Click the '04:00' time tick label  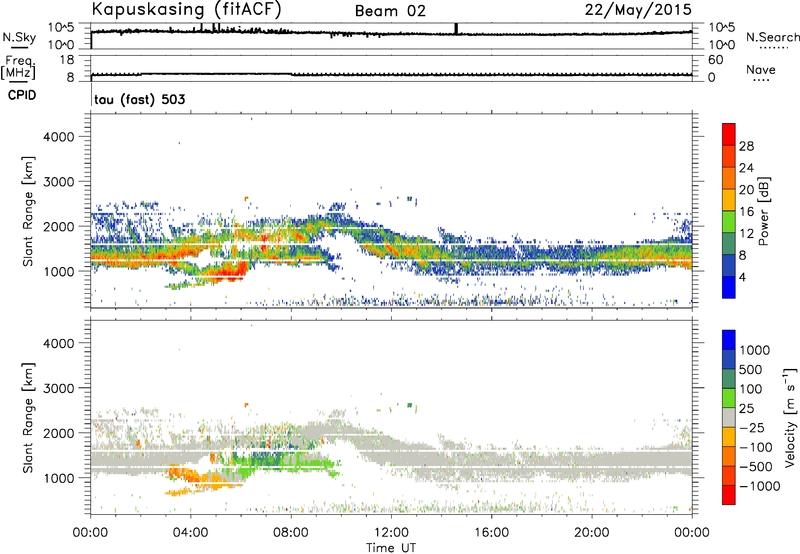[x=191, y=533]
